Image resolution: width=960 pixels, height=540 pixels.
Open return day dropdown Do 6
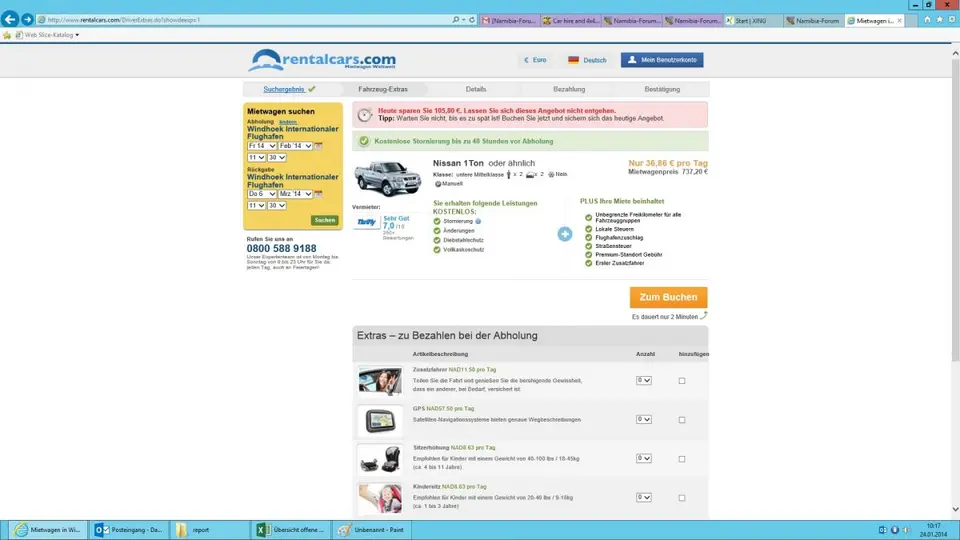261,193
